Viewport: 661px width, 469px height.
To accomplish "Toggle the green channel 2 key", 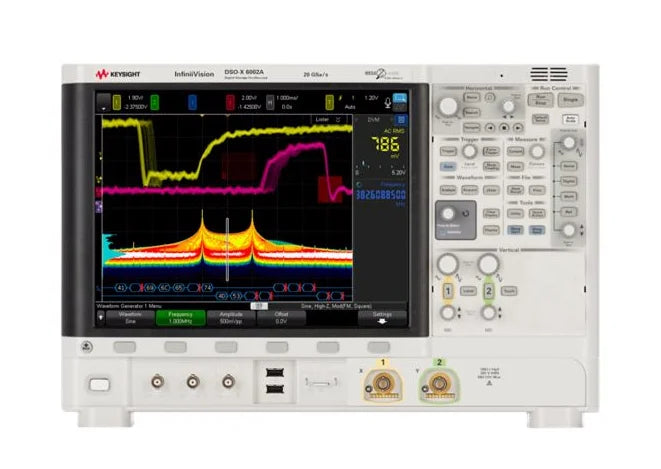I will pos(489,291).
